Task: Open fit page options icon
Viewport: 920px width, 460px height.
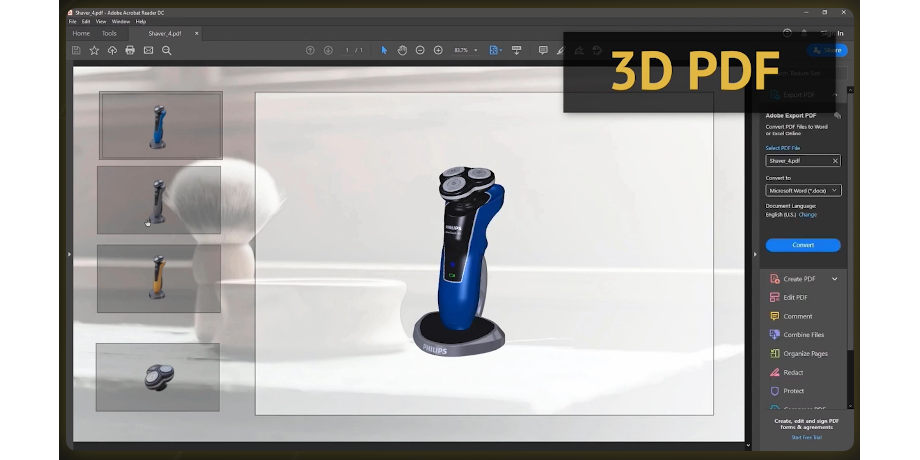Action: click(x=495, y=50)
